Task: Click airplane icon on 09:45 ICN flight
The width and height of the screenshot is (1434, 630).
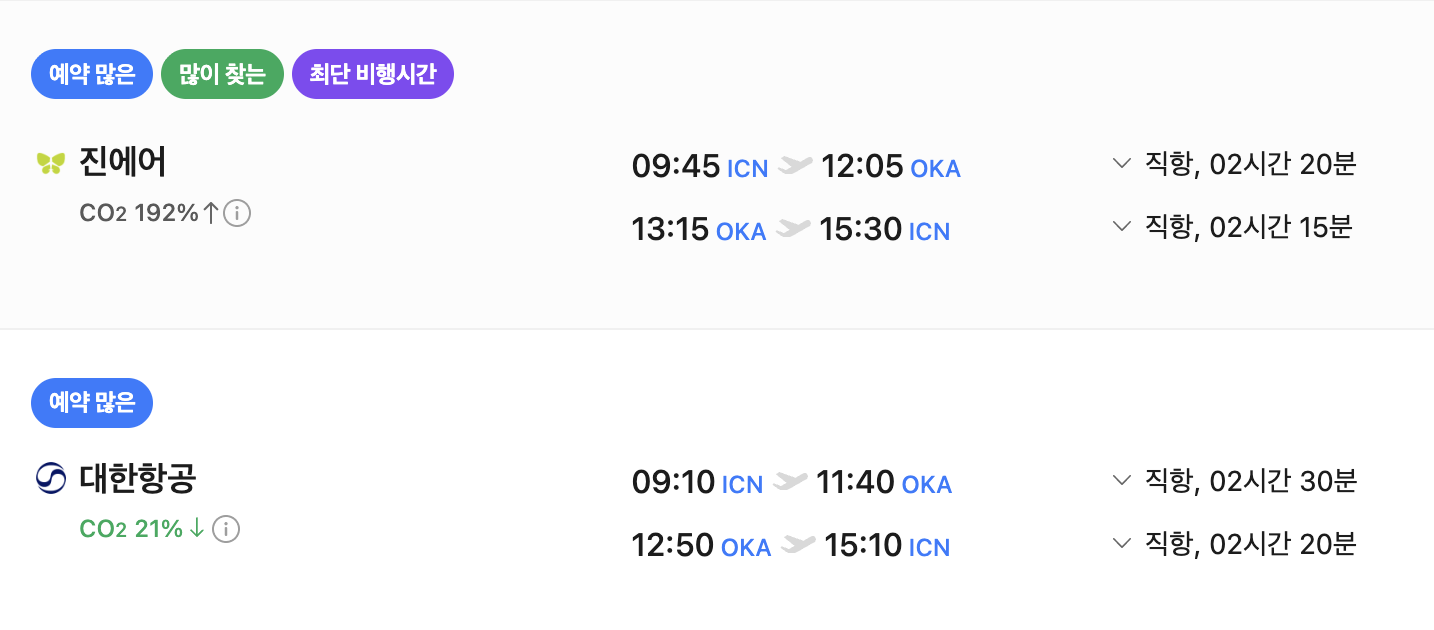Action: tap(795, 165)
